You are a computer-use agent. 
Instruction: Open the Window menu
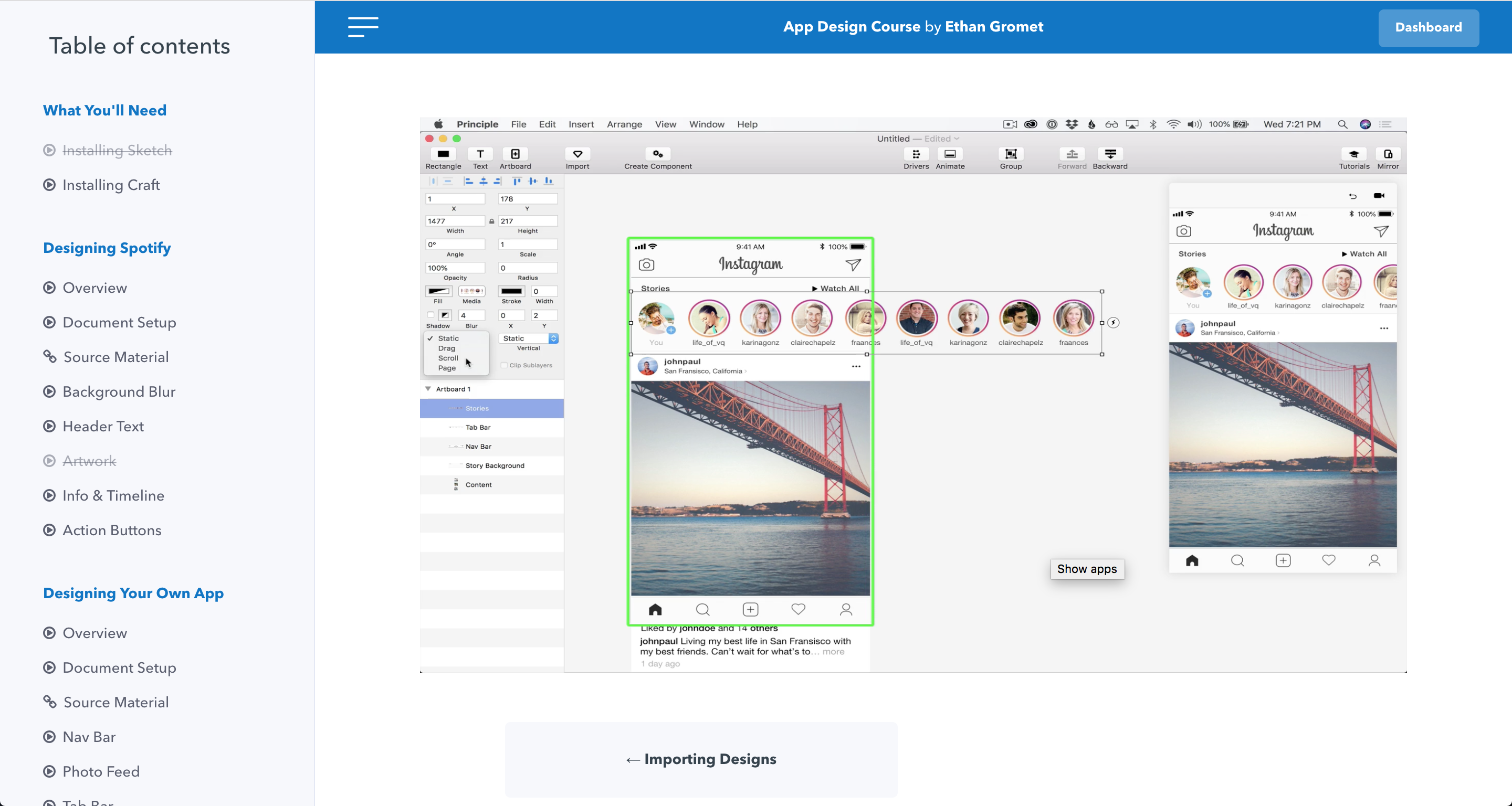(706, 124)
